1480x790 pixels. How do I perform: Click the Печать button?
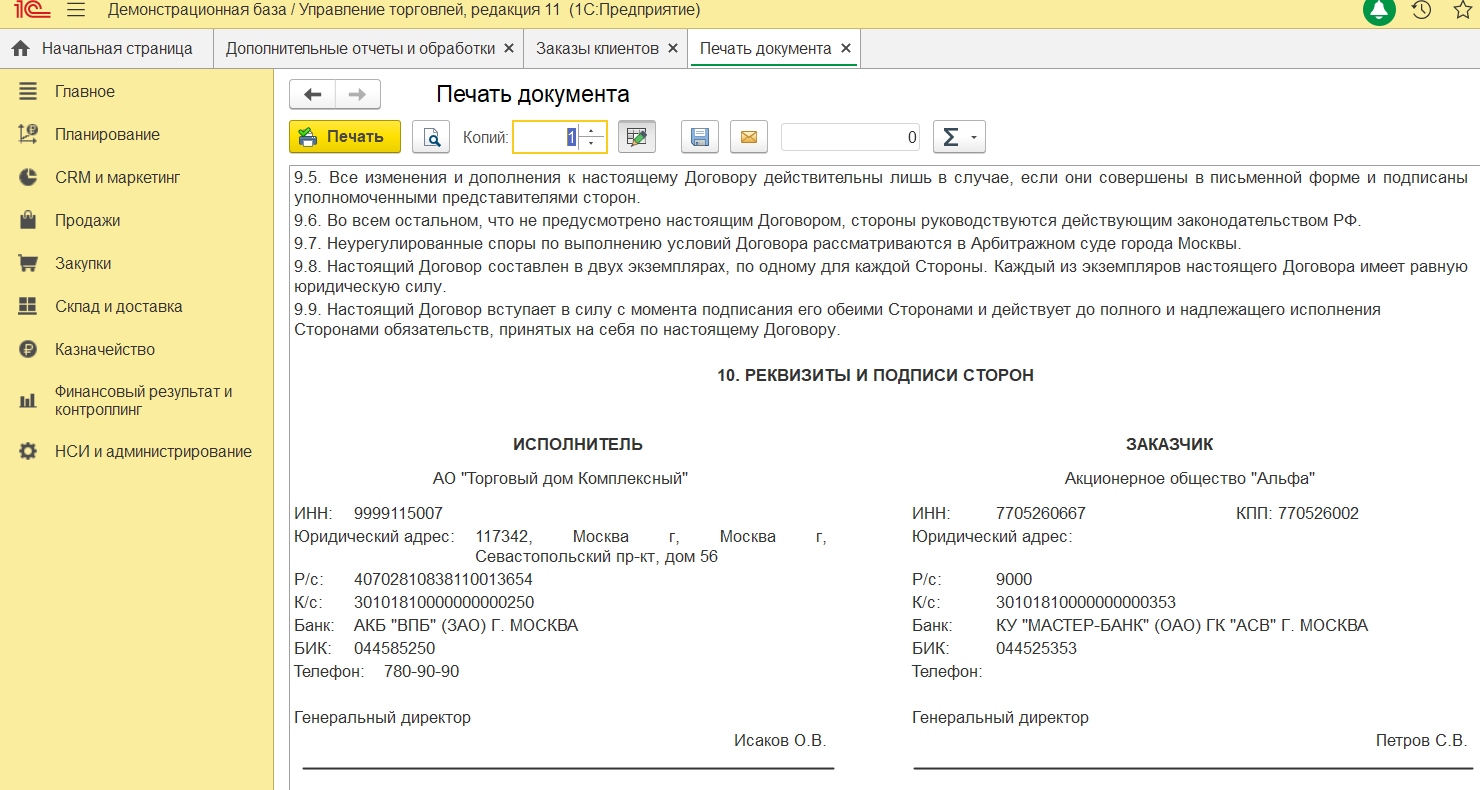point(345,137)
